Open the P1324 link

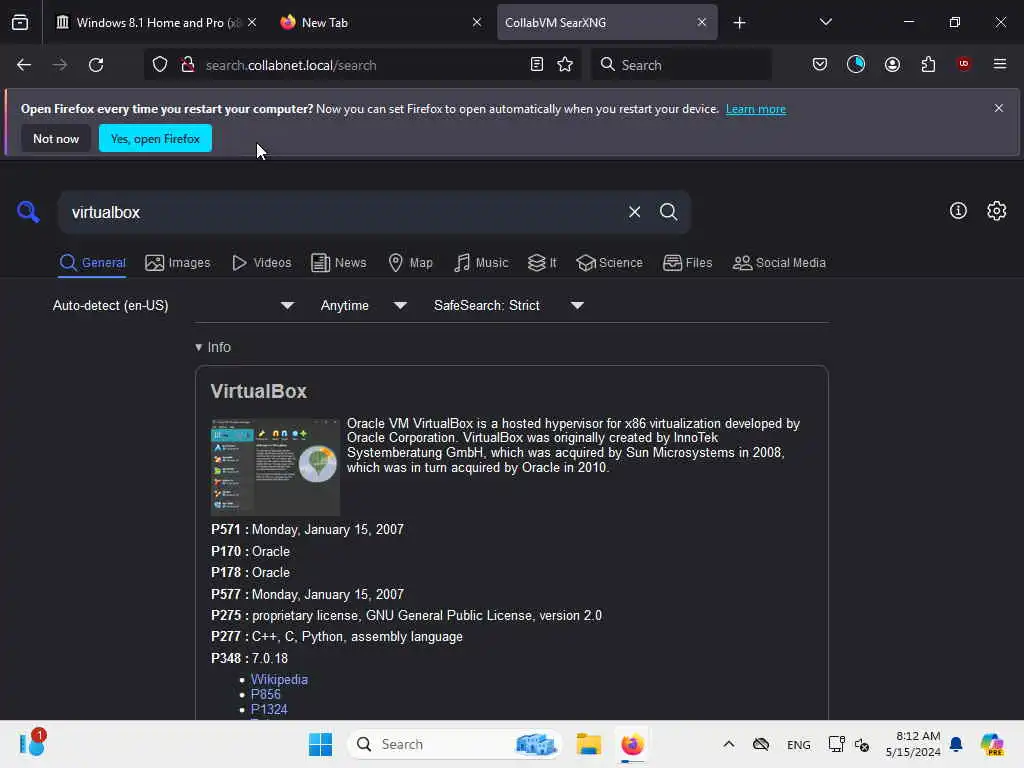269,709
